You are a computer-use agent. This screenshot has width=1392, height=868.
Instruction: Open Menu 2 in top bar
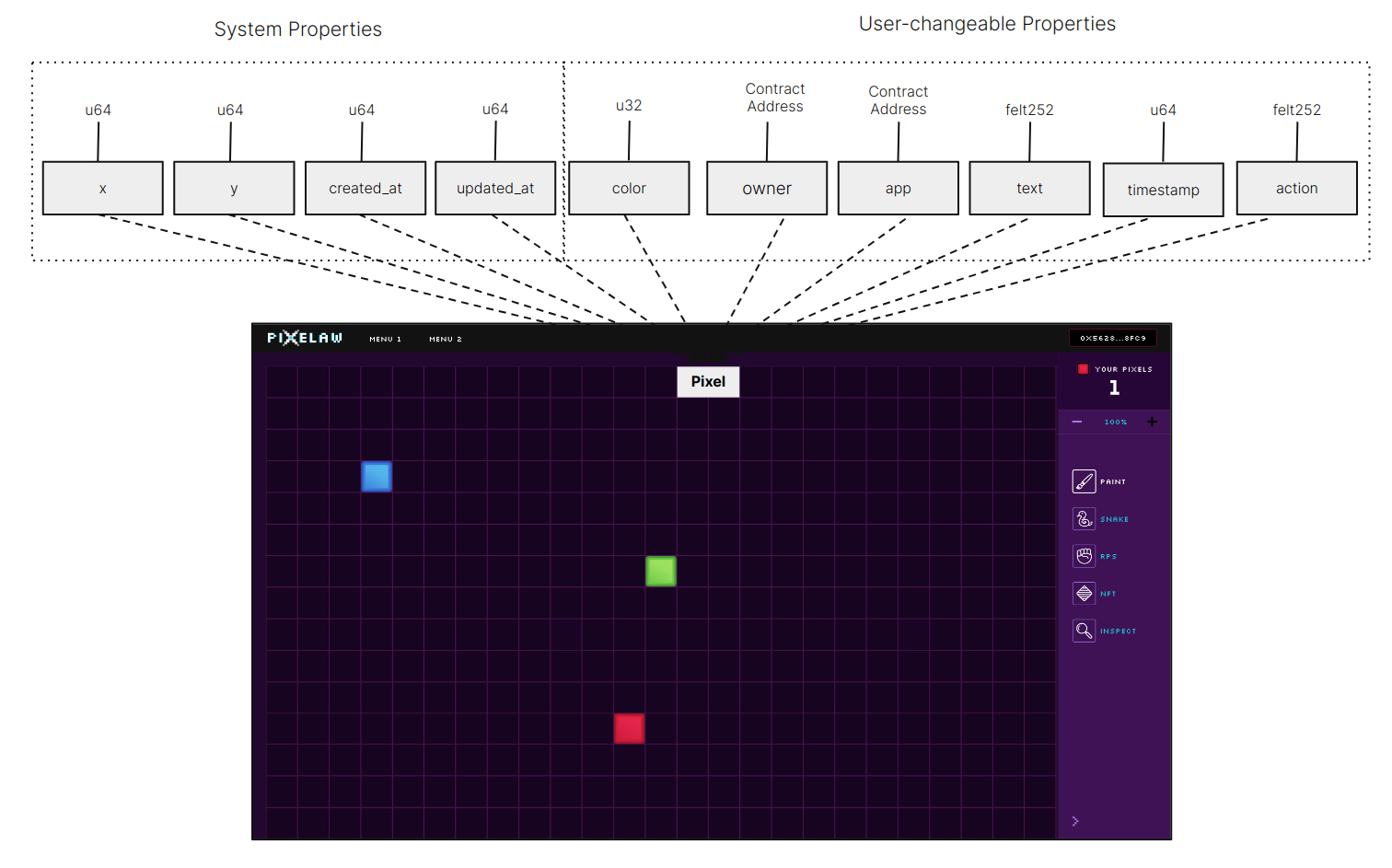tap(446, 339)
